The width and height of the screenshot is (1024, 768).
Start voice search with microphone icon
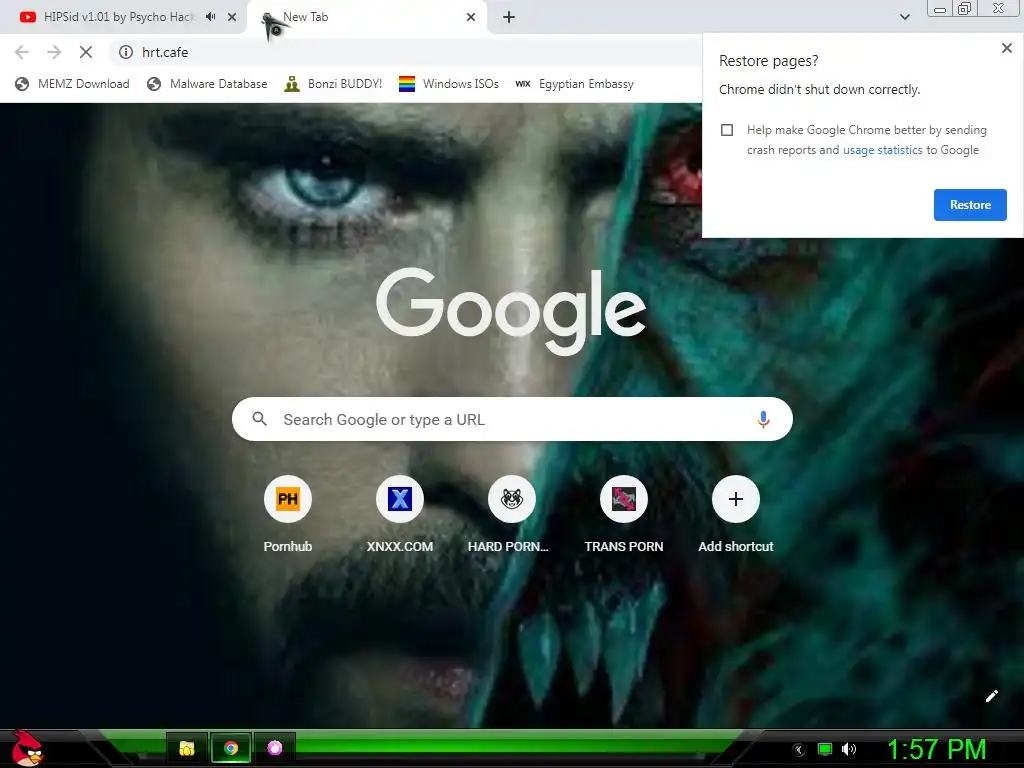pos(763,419)
